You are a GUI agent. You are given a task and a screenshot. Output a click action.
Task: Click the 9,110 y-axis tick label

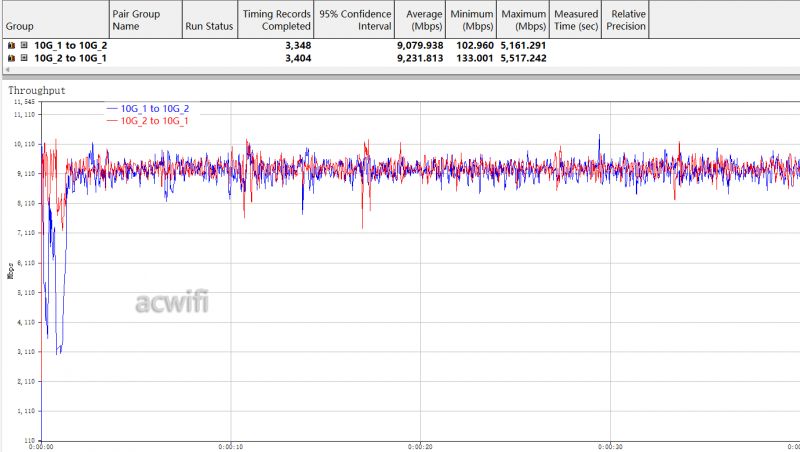tap(26, 174)
